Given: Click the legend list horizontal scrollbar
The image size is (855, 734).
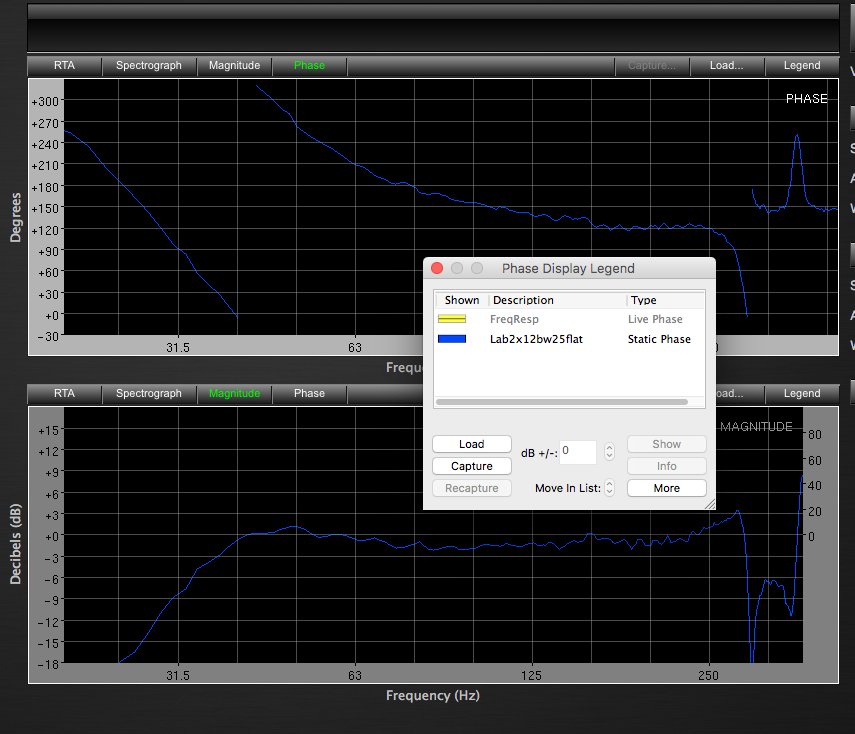Looking at the screenshot, I should [x=562, y=402].
